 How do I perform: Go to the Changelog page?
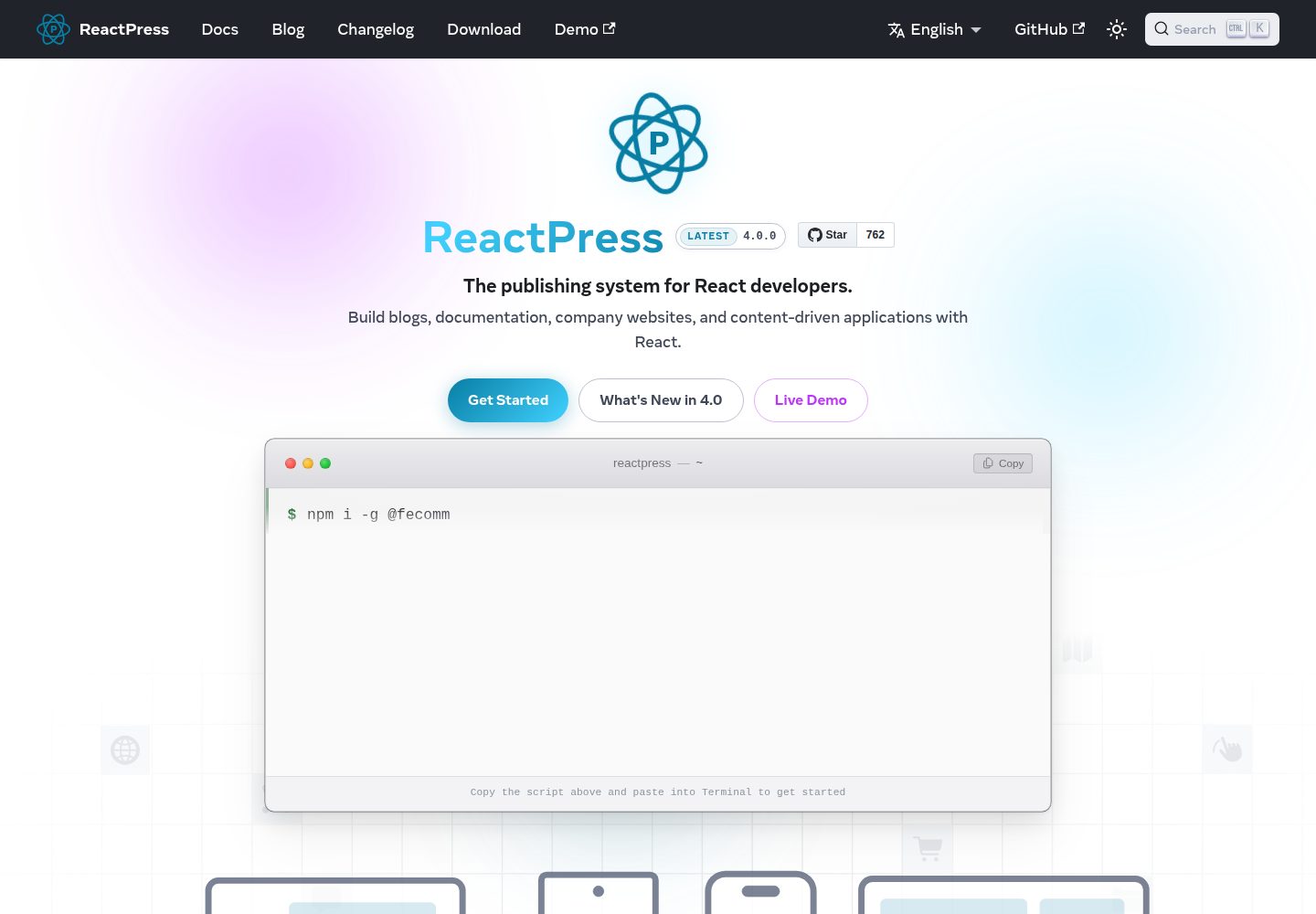point(376,29)
